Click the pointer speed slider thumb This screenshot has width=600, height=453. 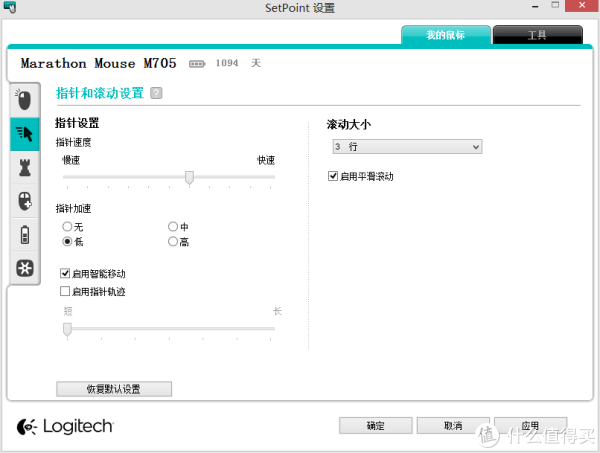pos(189,178)
